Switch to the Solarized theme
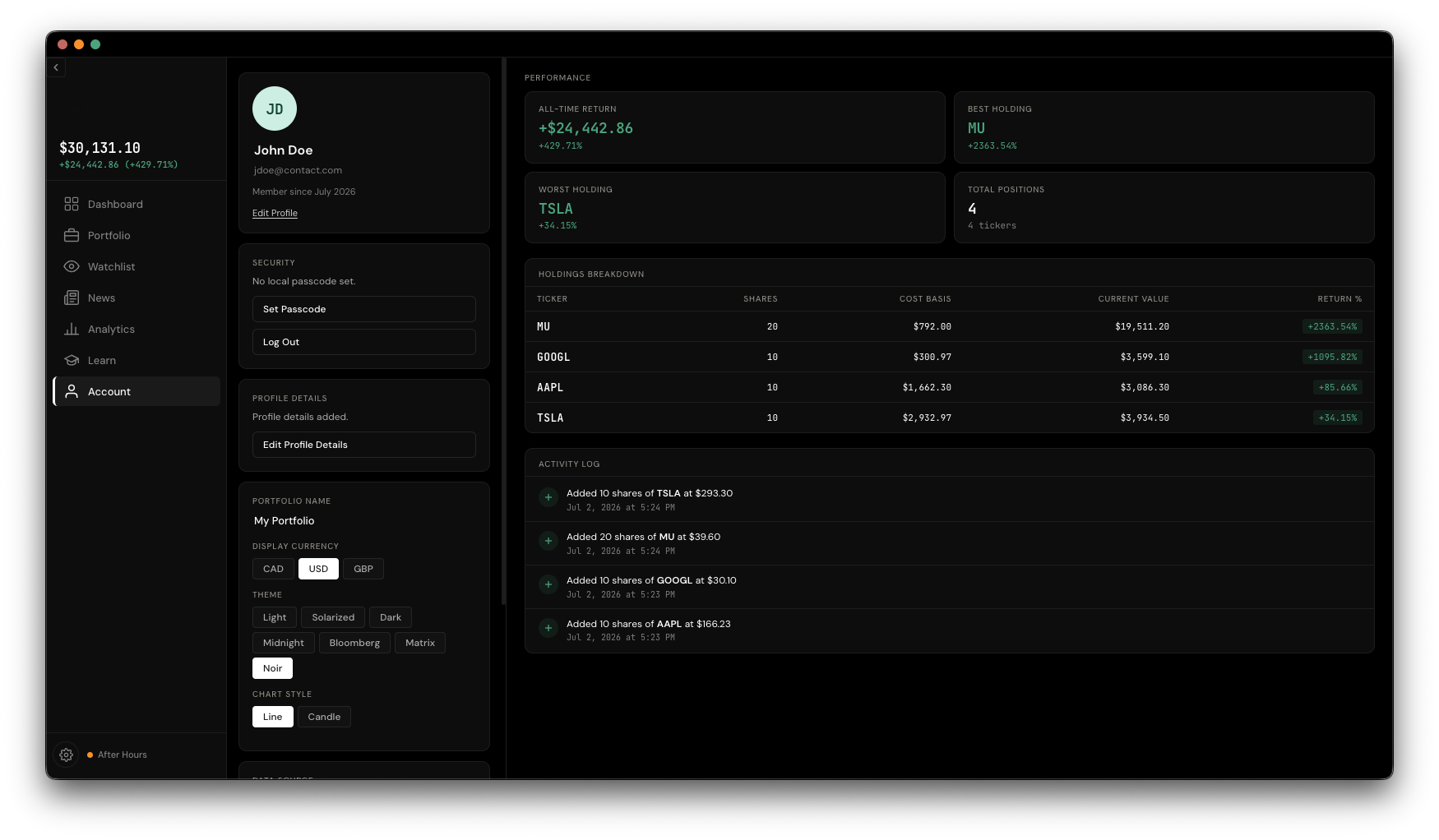This screenshot has height=840, width=1439. coord(333,617)
